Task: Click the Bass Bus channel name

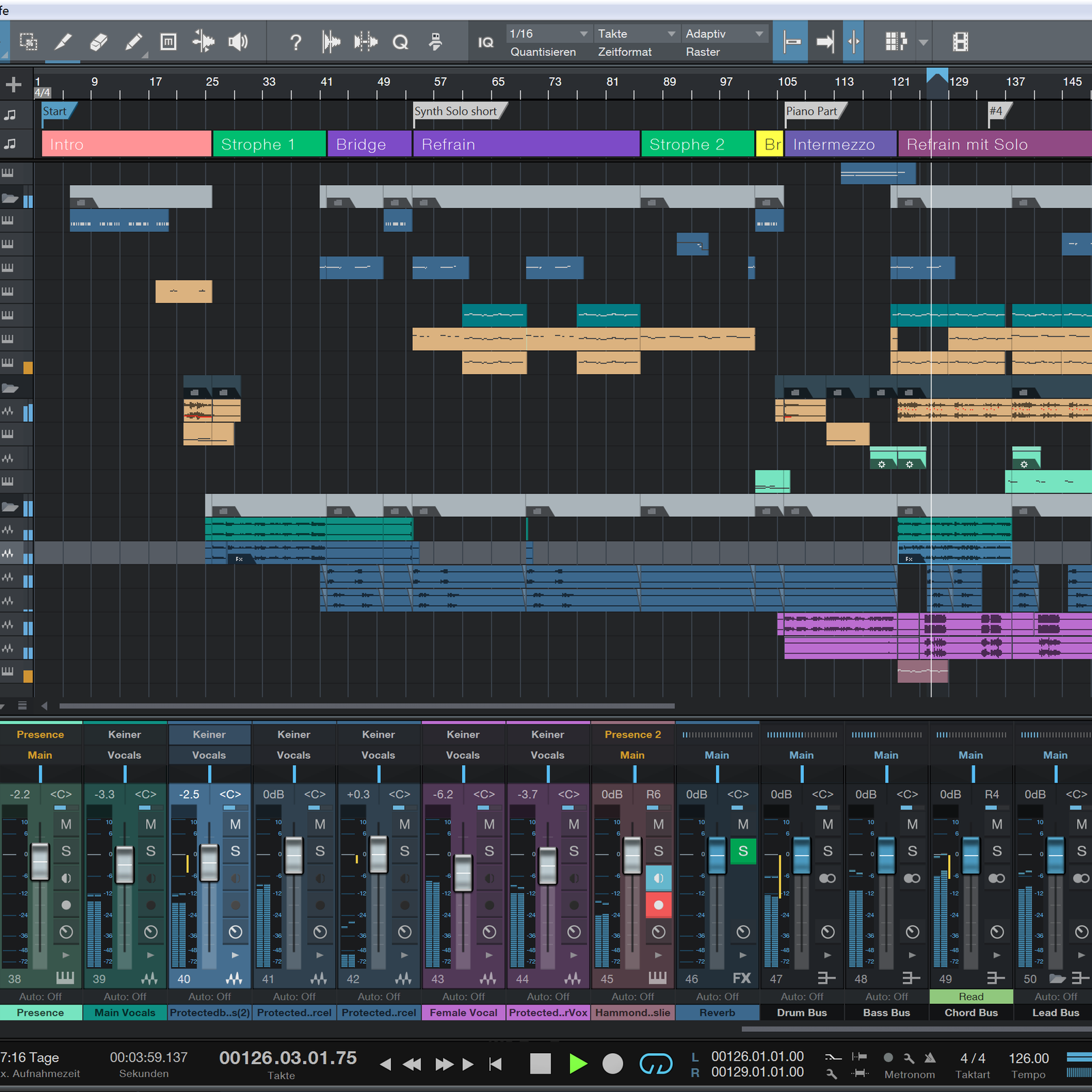Action: click(887, 1013)
